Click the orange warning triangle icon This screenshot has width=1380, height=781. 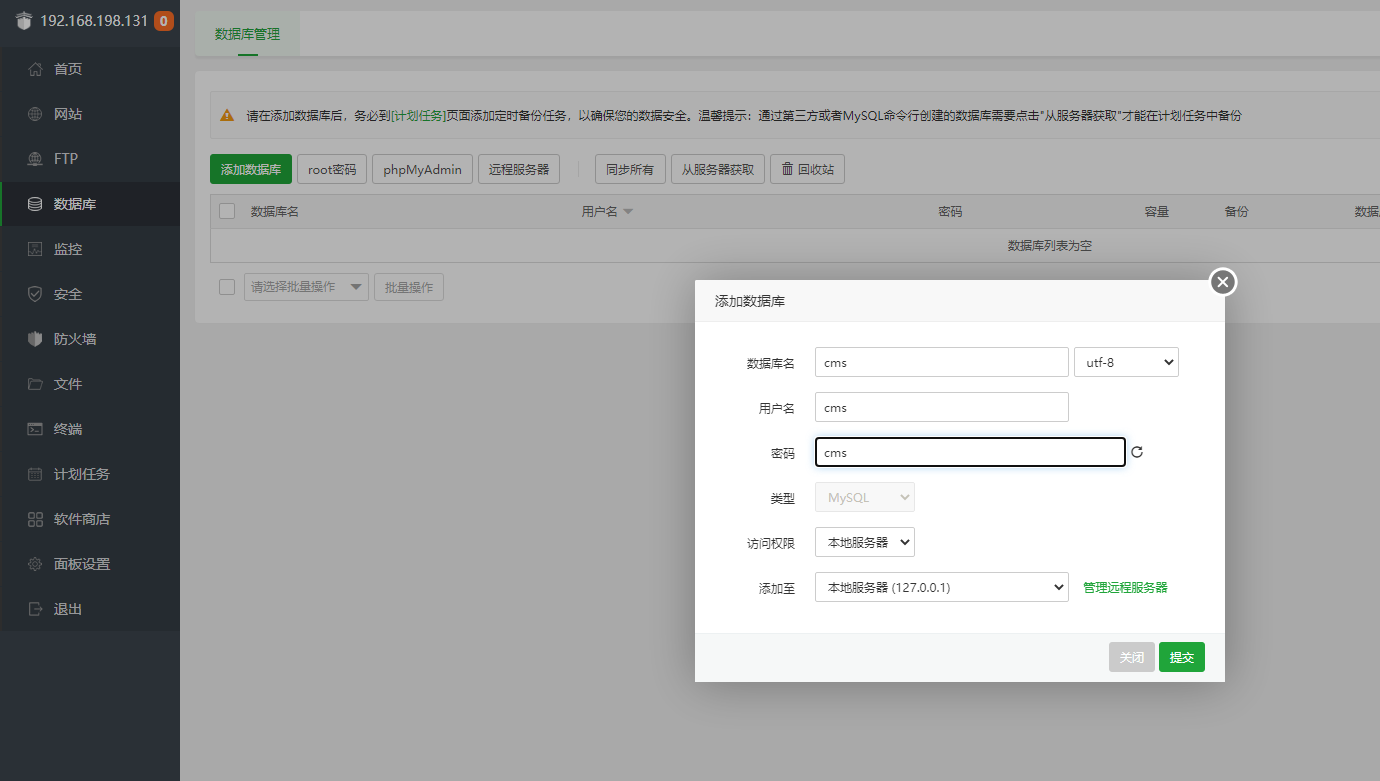point(227,115)
